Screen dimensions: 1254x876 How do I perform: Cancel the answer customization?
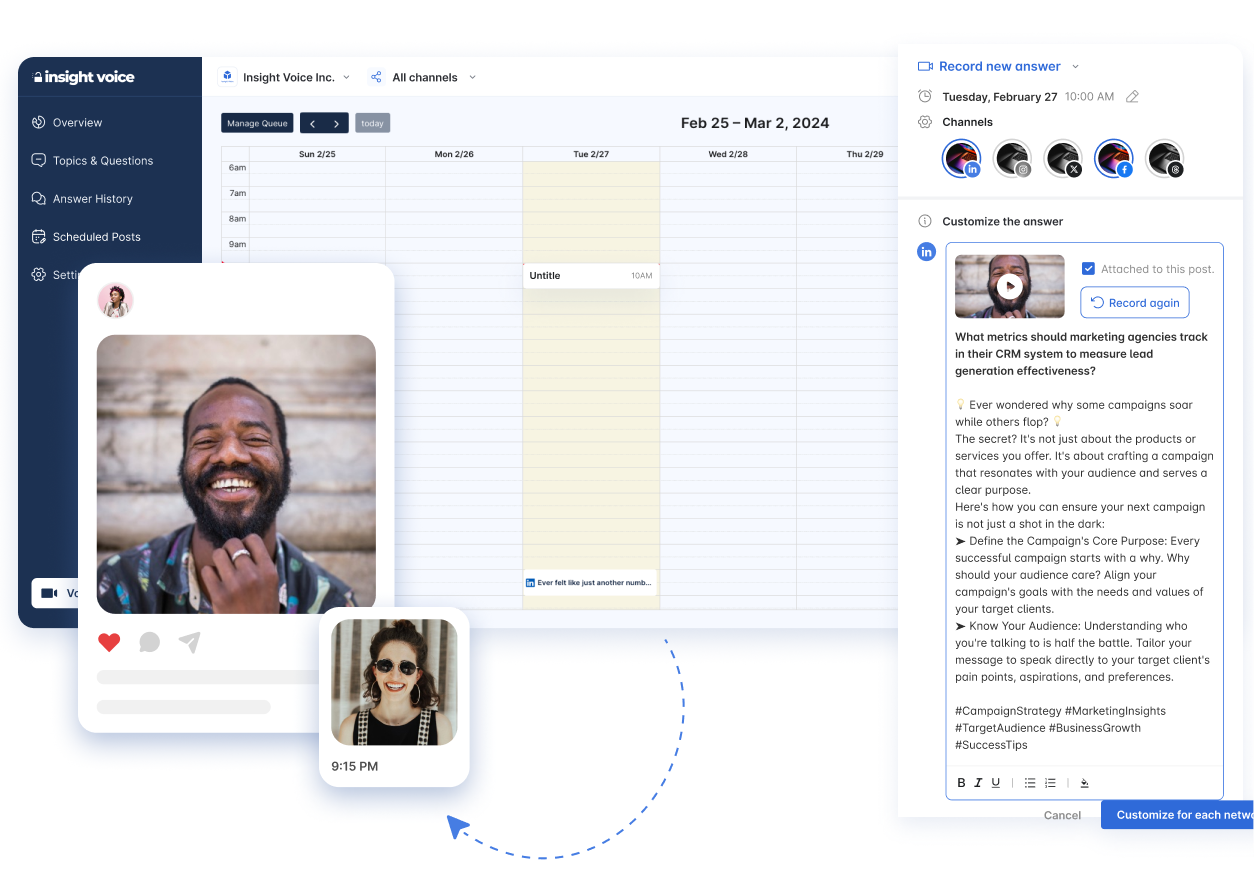tap(1062, 815)
